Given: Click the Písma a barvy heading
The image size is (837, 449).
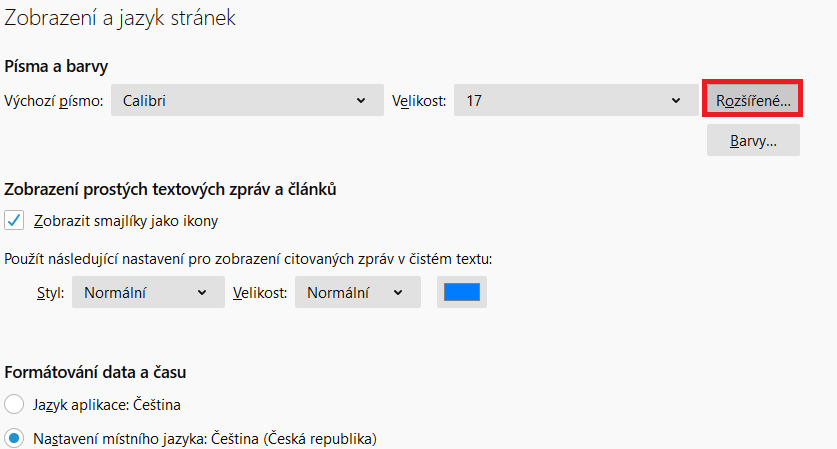Looking at the screenshot, I should (x=56, y=66).
